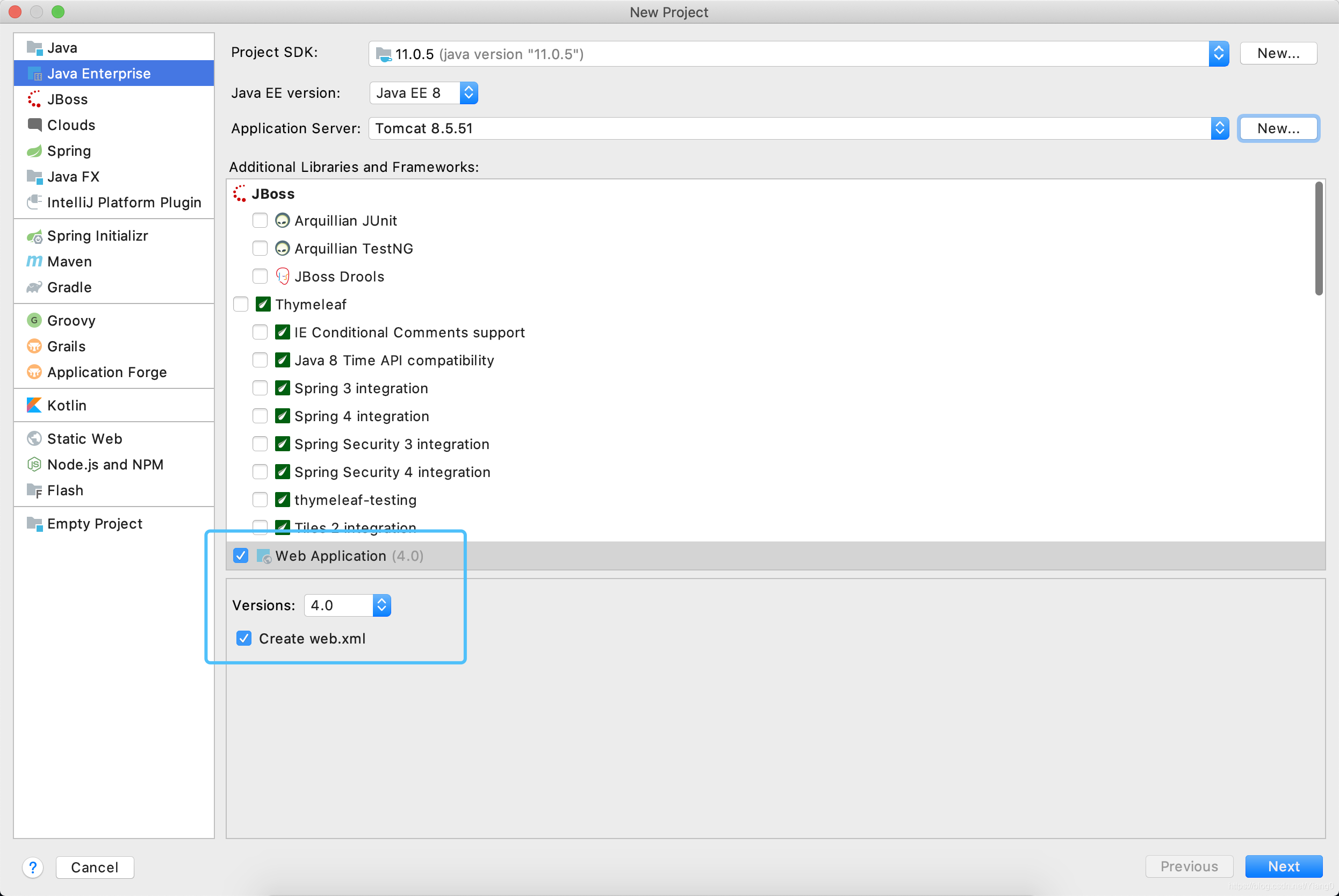Select Node.js and NPM project icon

click(36, 464)
